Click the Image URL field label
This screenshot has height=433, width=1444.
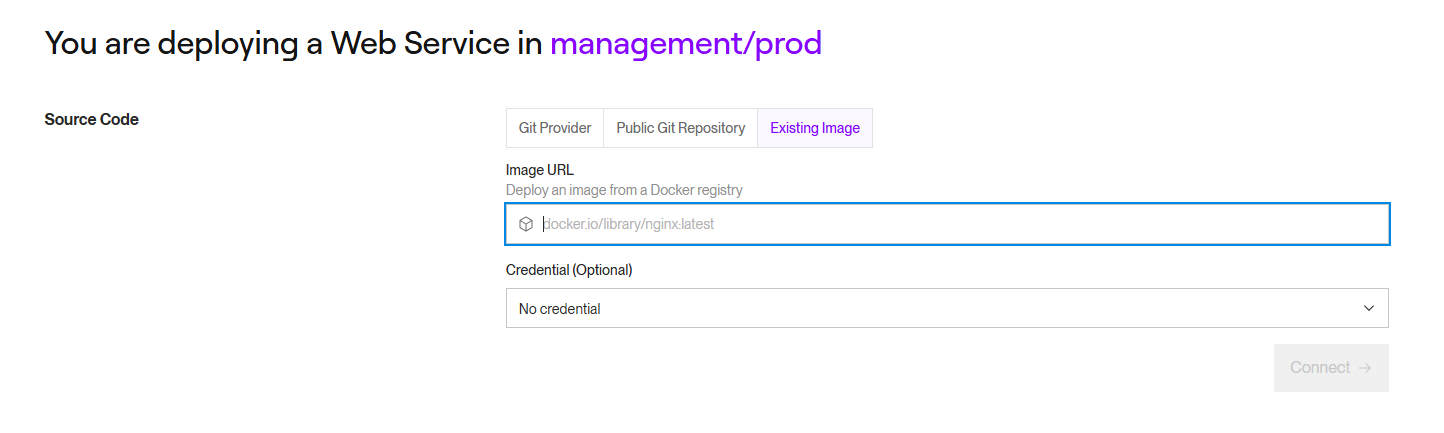click(x=540, y=170)
